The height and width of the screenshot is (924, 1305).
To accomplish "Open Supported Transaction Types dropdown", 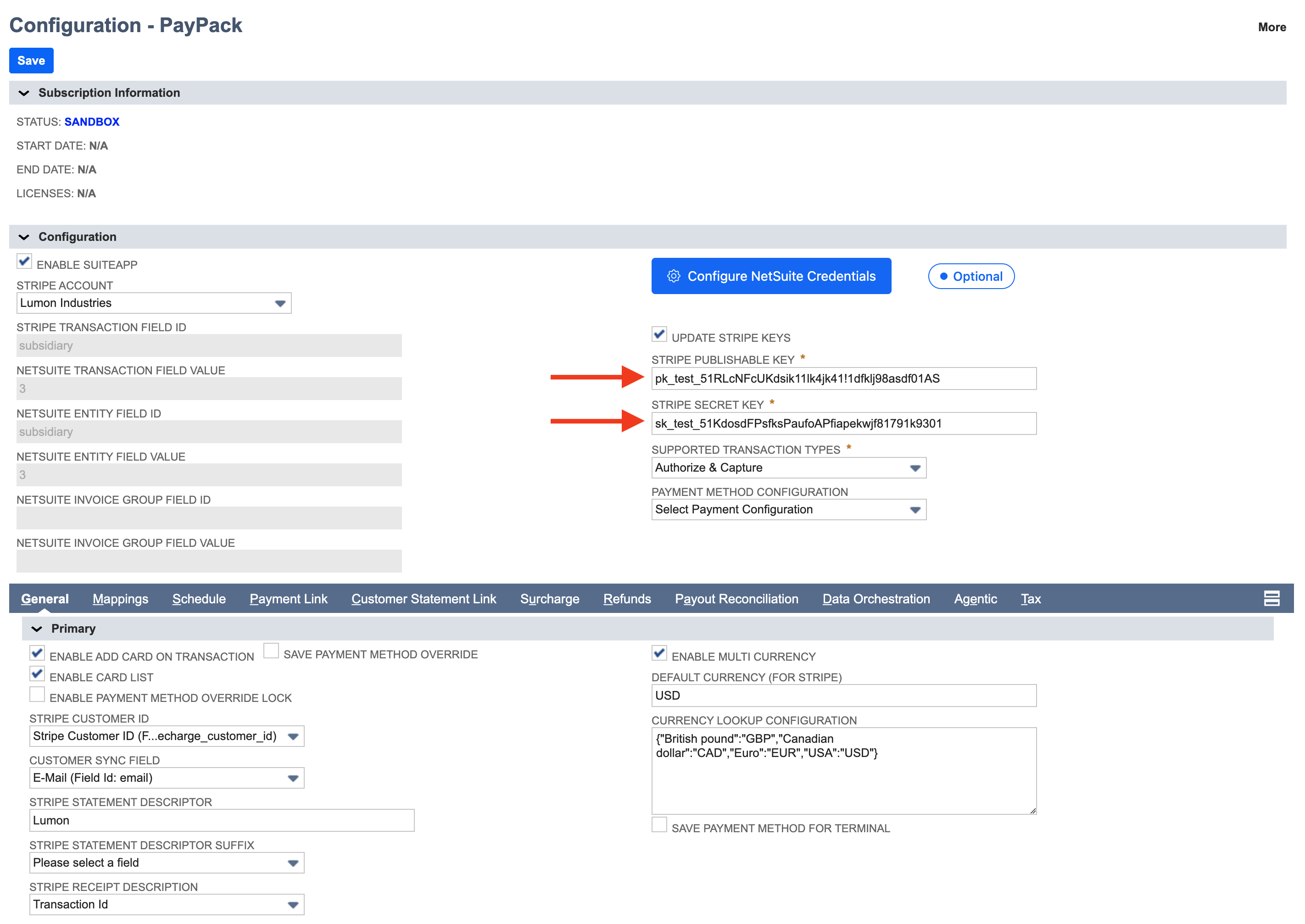I will 789,468.
